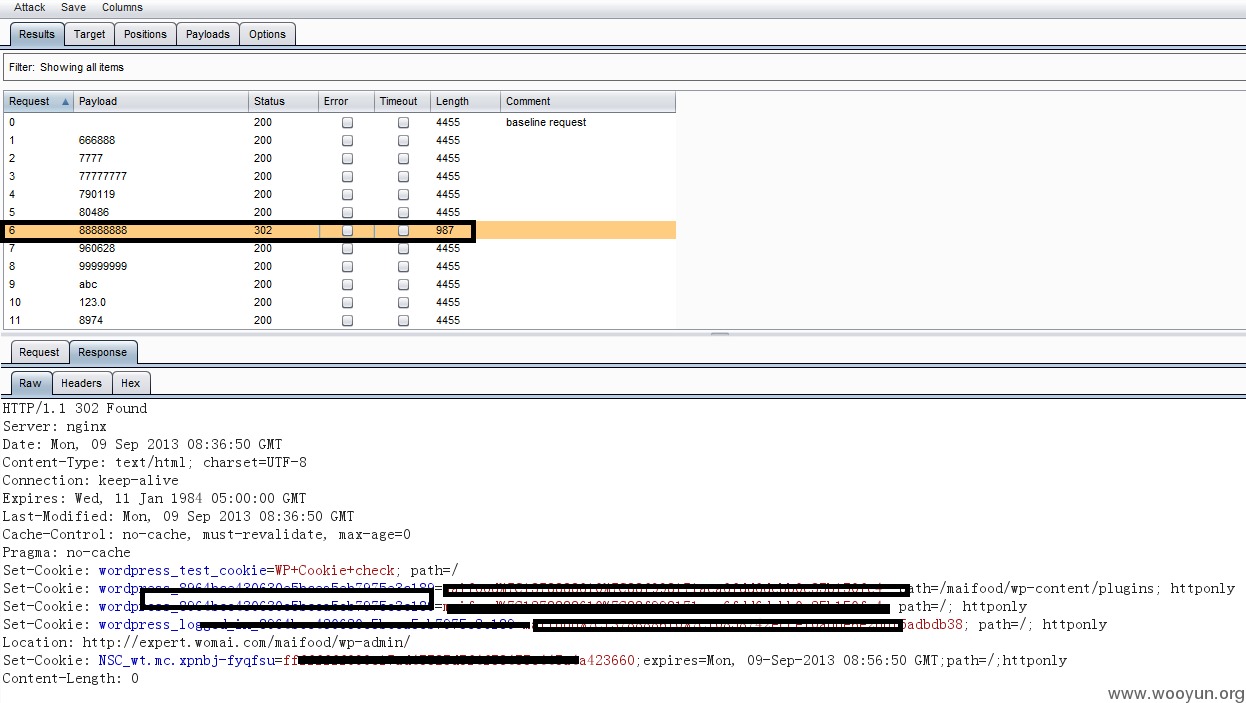Open the Attack menu

pos(29,7)
